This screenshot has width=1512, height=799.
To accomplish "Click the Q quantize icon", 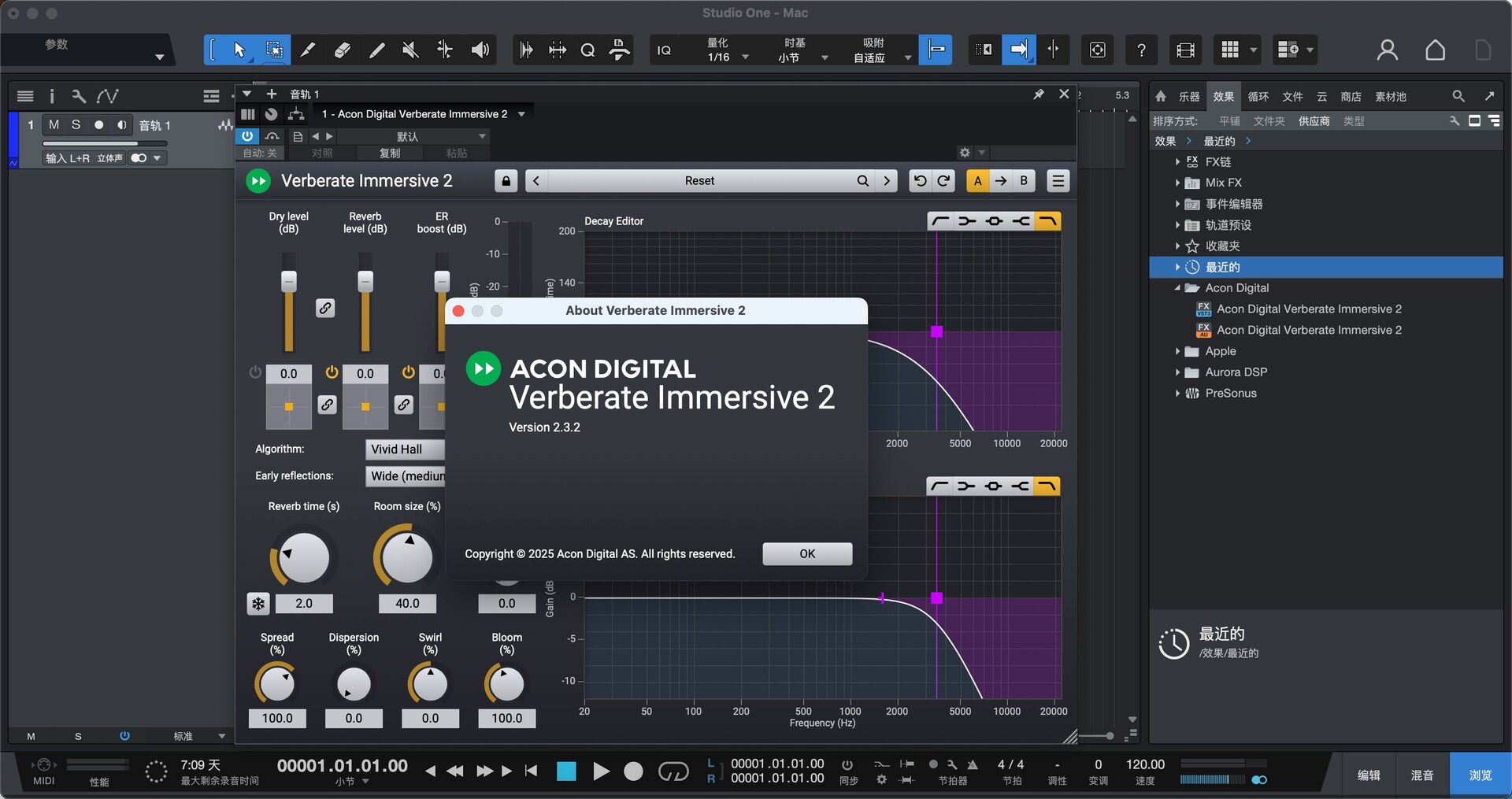I will click(x=587, y=50).
